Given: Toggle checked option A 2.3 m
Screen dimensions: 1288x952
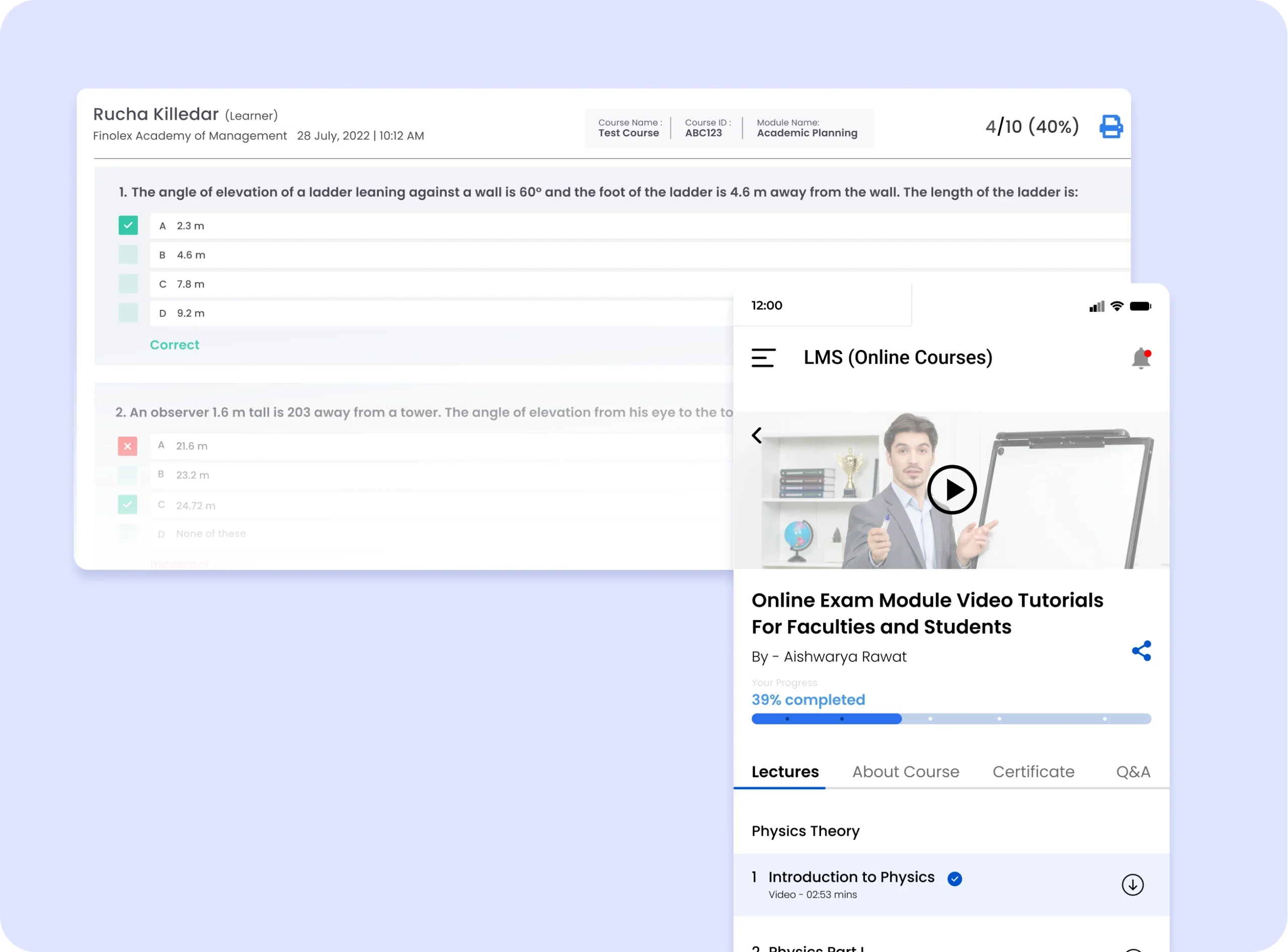Looking at the screenshot, I should pos(128,225).
